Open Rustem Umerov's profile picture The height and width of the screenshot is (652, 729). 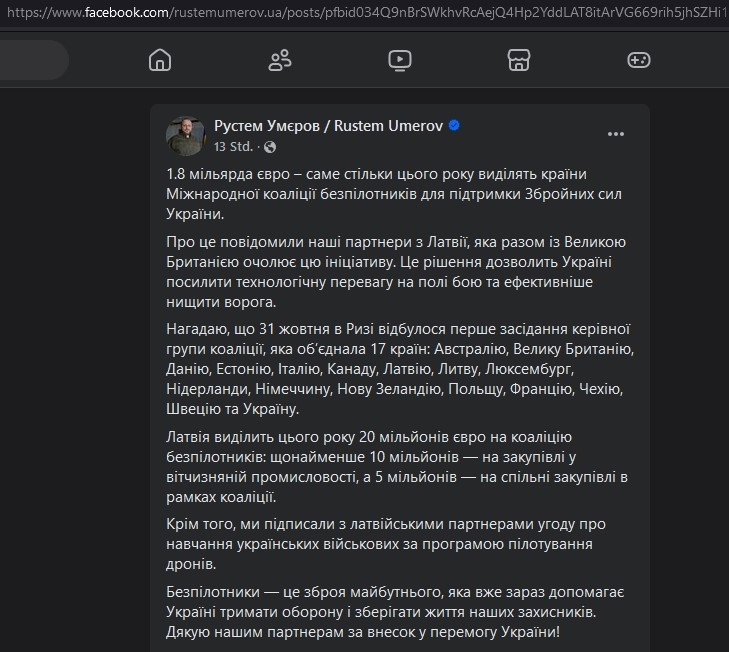pyautogui.click(x=186, y=135)
